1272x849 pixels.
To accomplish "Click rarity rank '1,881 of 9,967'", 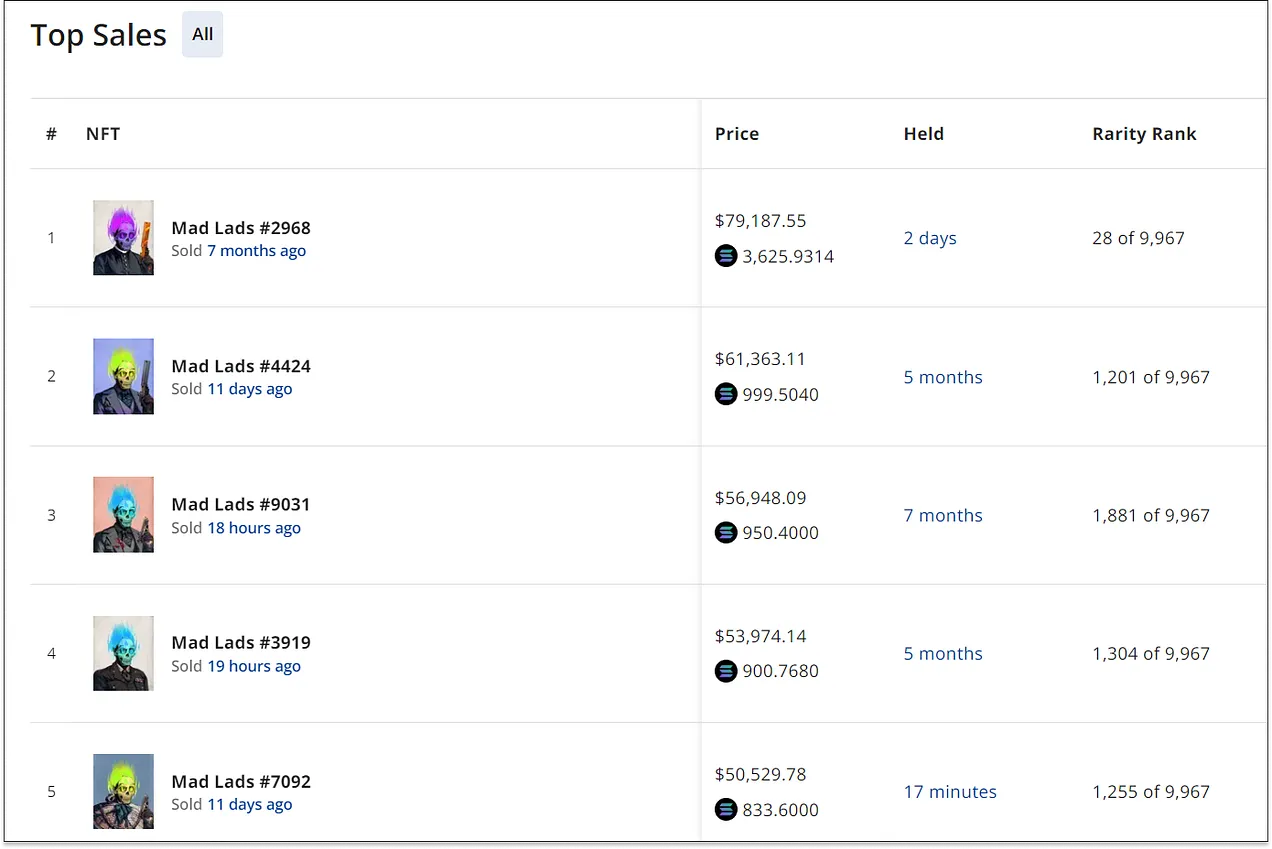I will pyautogui.click(x=1151, y=515).
